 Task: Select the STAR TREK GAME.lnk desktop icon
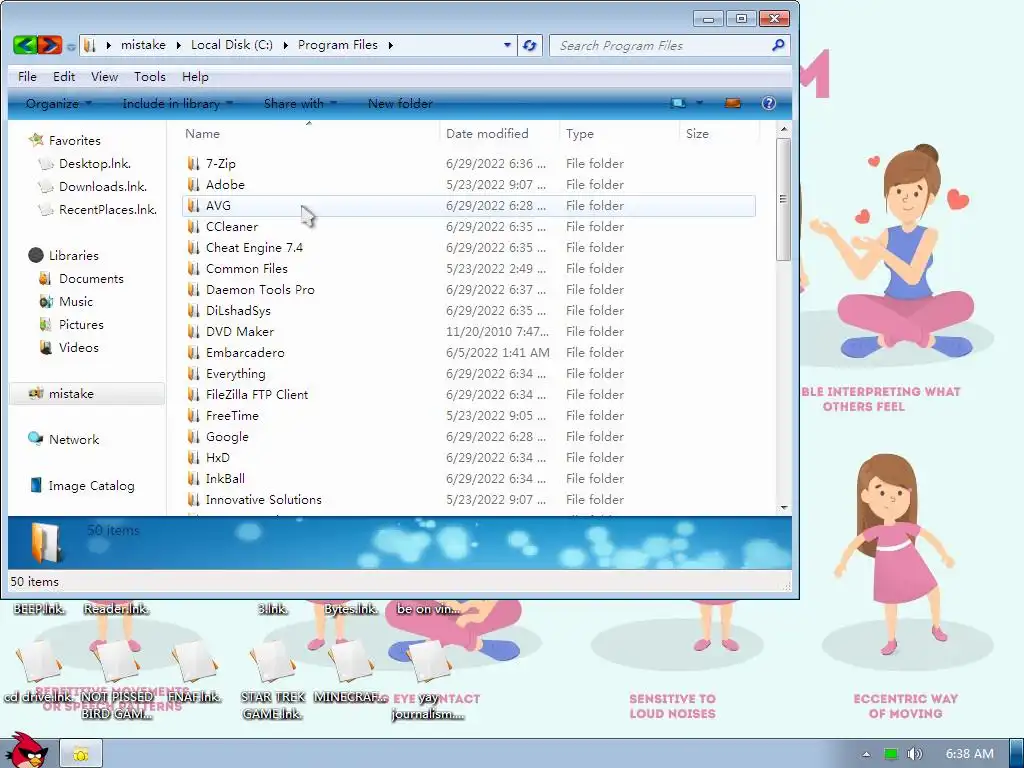[x=272, y=680]
